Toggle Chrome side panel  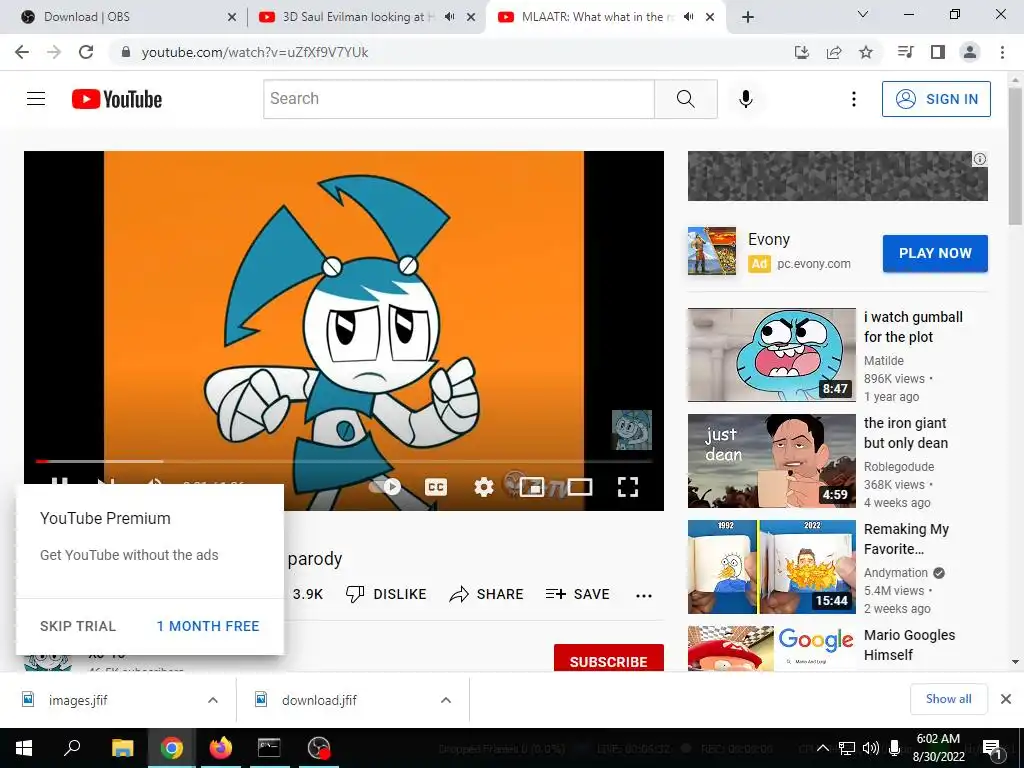[x=938, y=52]
